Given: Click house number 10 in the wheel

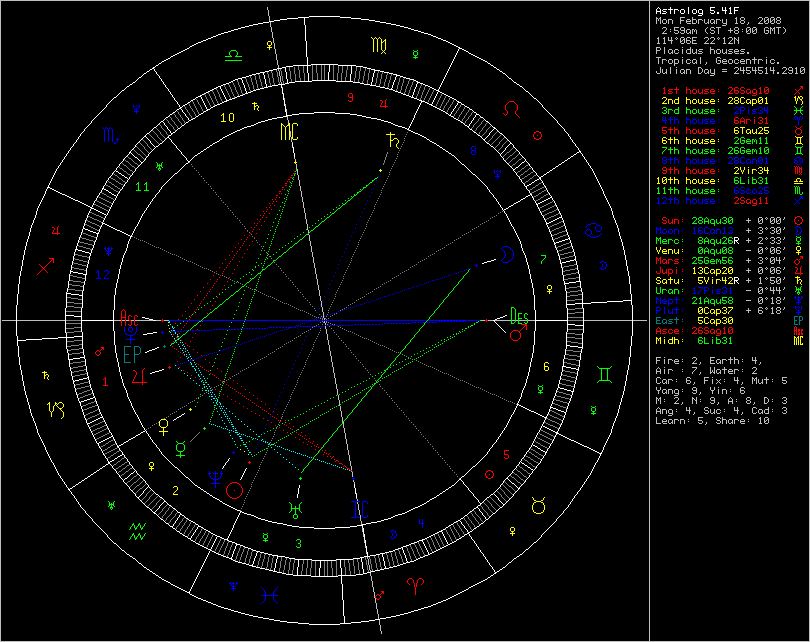Looking at the screenshot, I should point(227,118).
